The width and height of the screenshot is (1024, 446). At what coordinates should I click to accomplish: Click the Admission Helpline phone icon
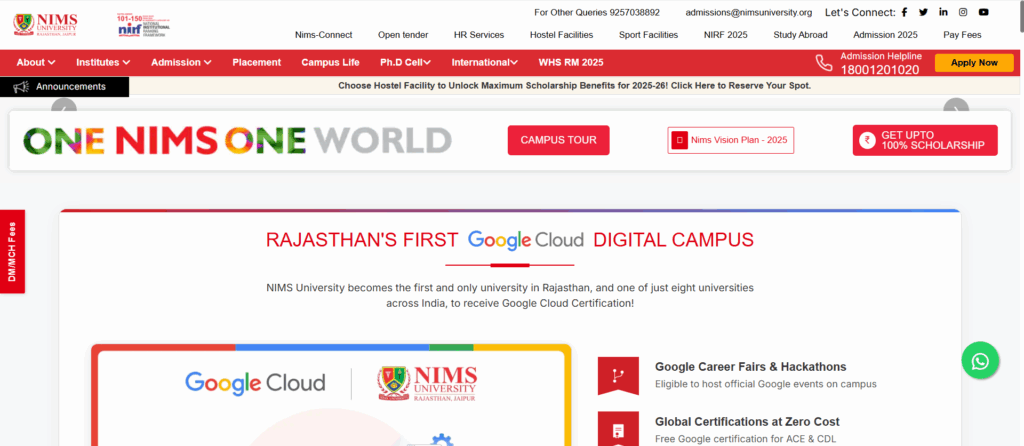click(x=824, y=63)
